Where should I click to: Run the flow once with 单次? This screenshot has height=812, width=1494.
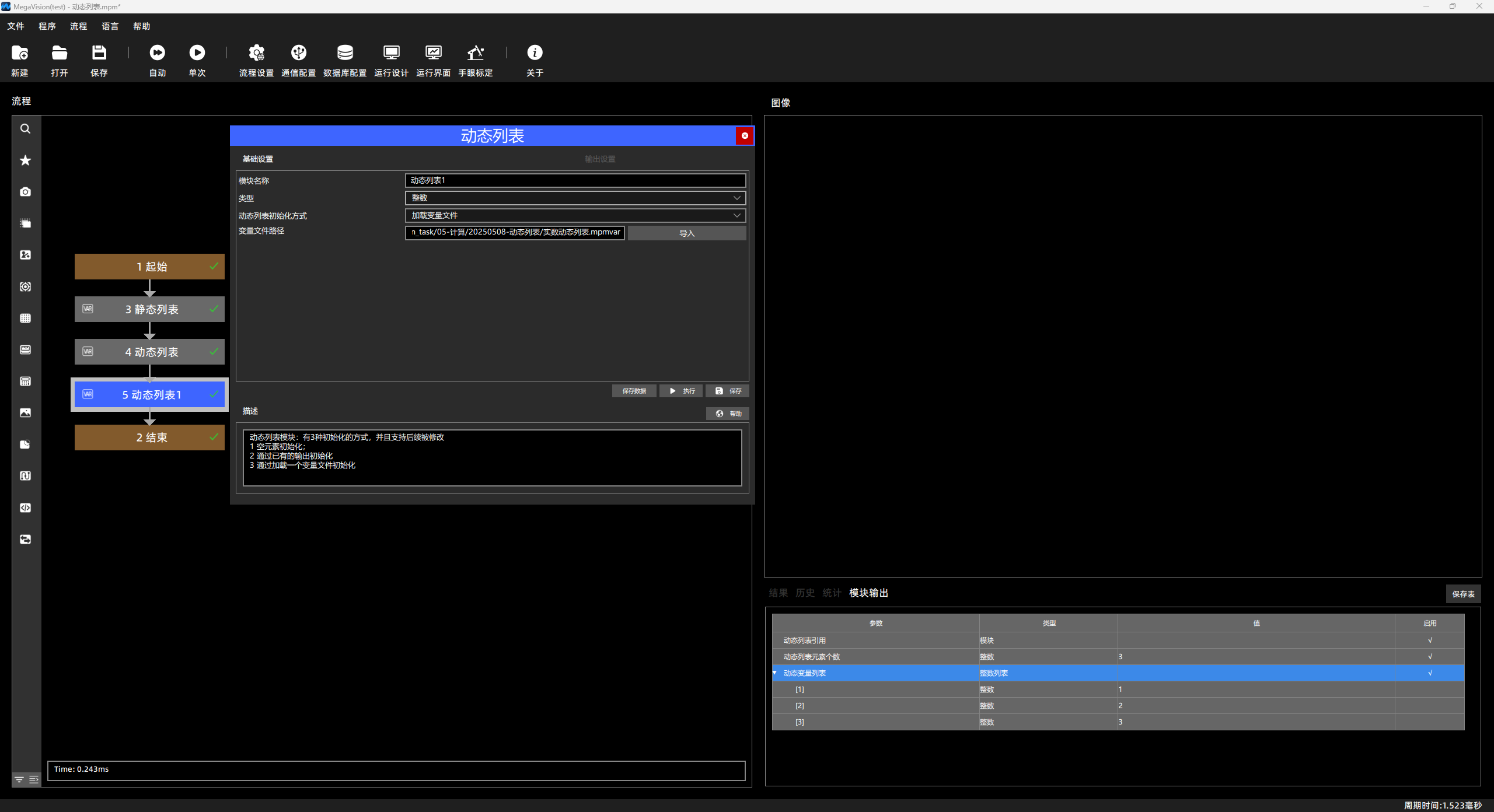tap(197, 53)
